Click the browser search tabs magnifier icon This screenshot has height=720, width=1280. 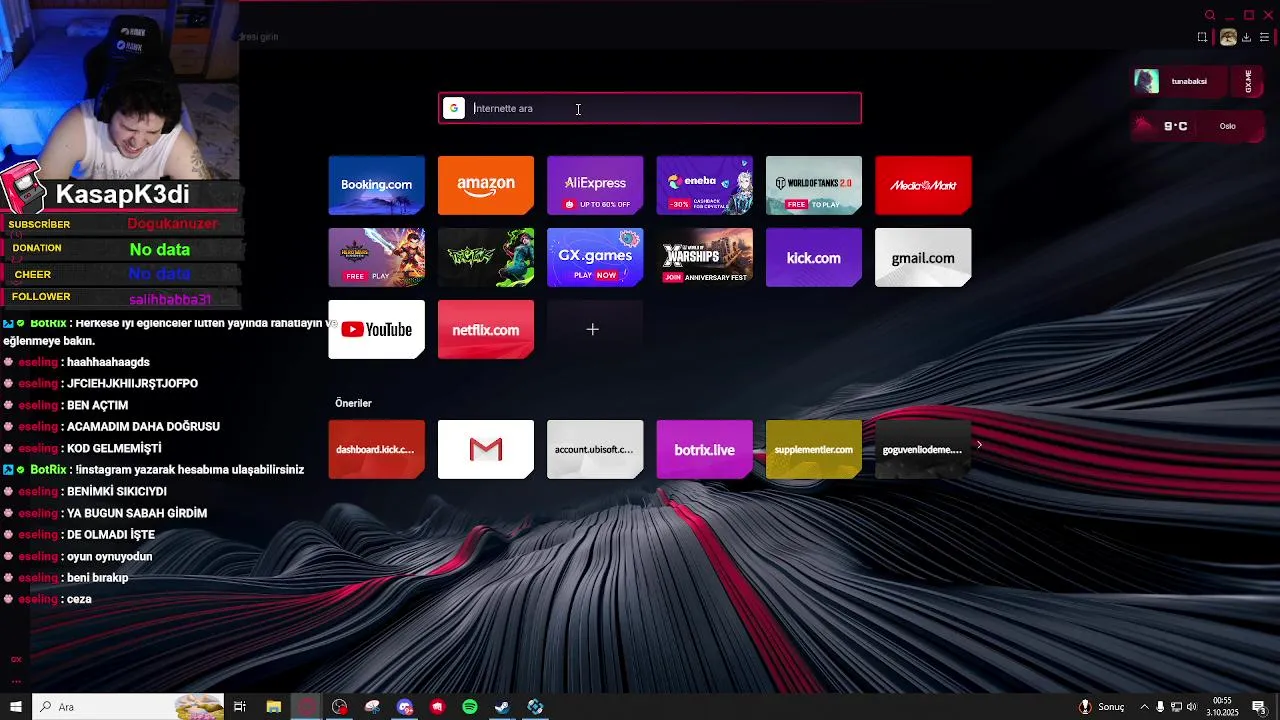[x=1210, y=15]
